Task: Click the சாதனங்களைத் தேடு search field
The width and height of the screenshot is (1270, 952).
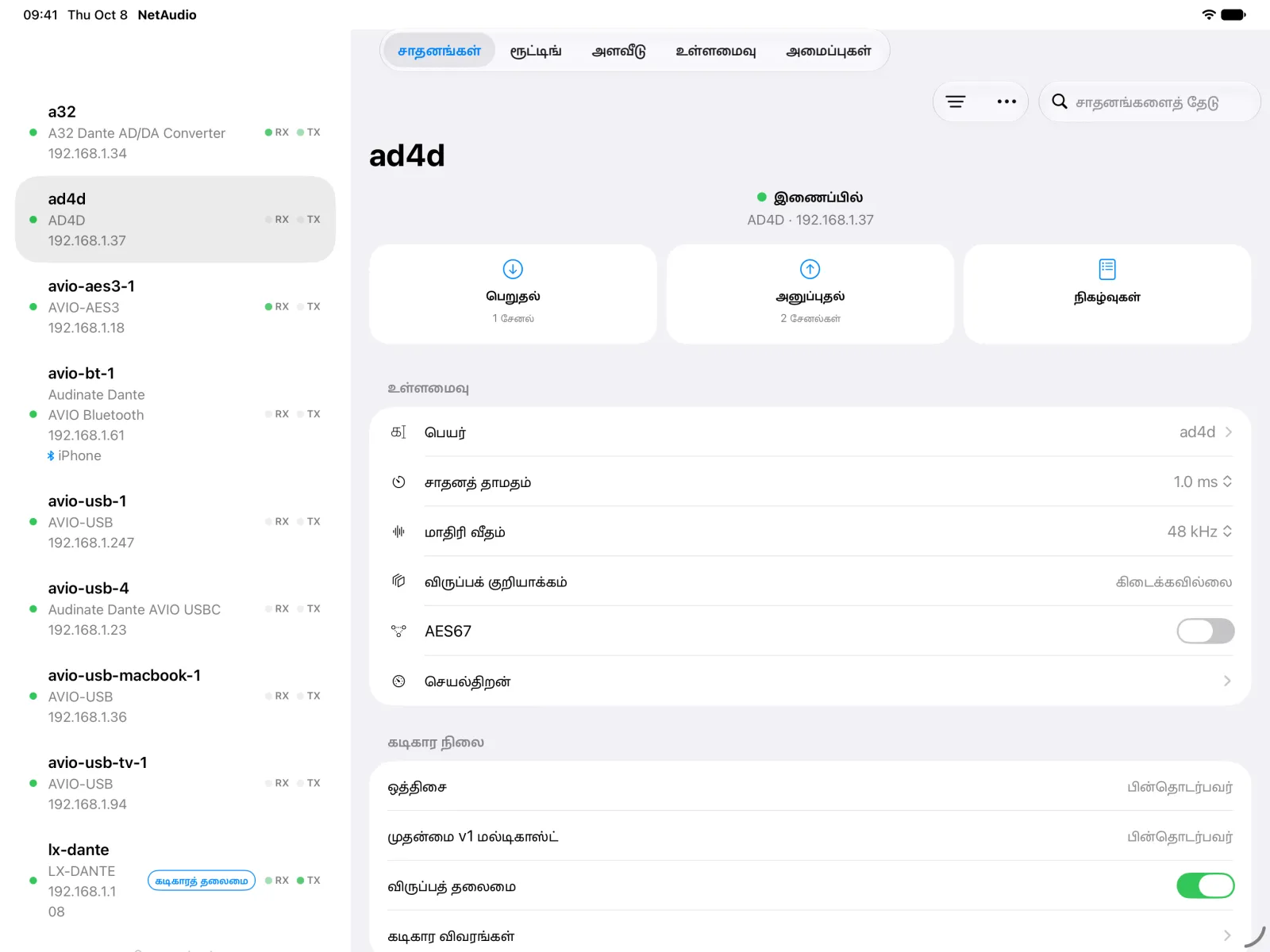Action: click(1149, 102)
